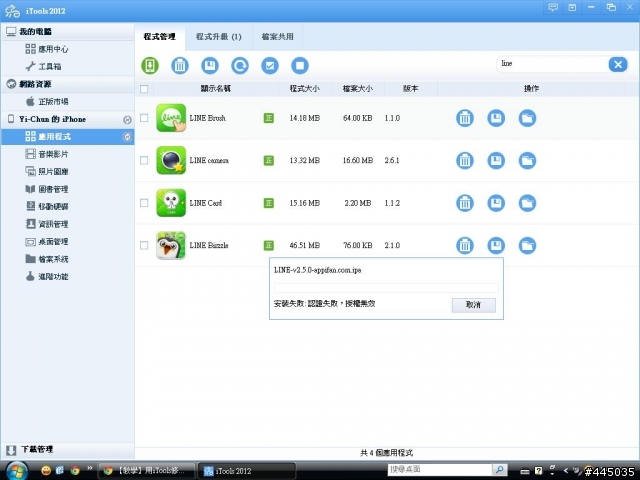Backup LINE Bizzzle with save icon
The width and height of the screenshot is (640, 480).
(496, 245)
